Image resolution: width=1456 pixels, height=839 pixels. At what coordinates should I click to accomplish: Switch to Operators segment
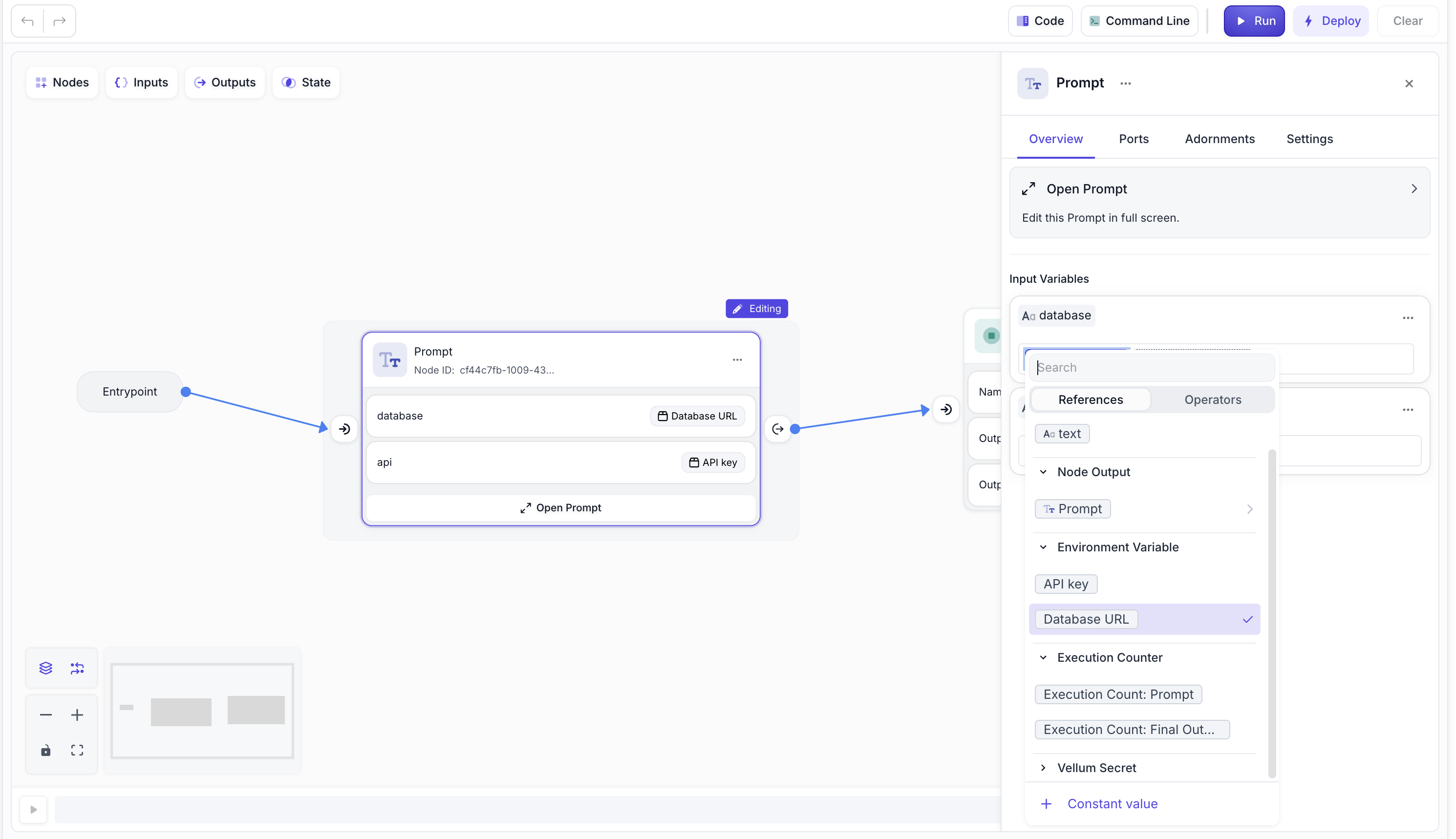click(x=1212, y=399)
